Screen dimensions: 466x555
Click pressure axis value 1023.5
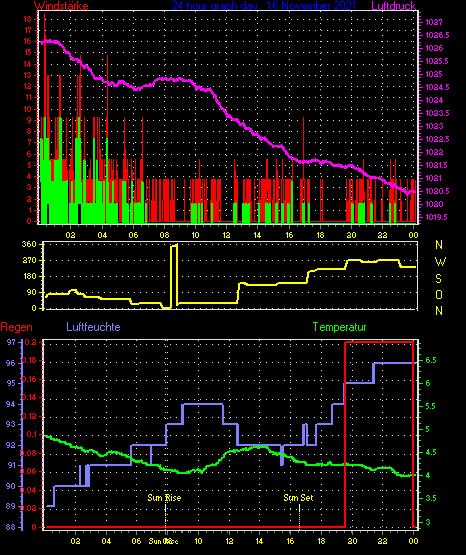click(437, 113)
